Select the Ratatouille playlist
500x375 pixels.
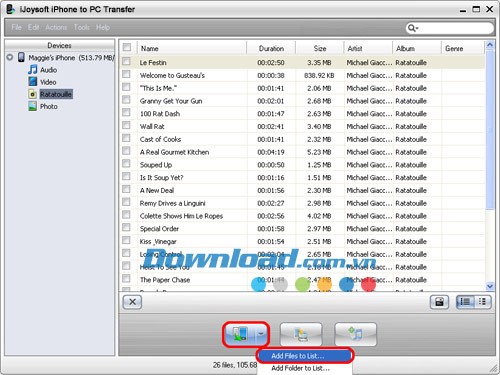pyautogui.click(x=56, y=94)
